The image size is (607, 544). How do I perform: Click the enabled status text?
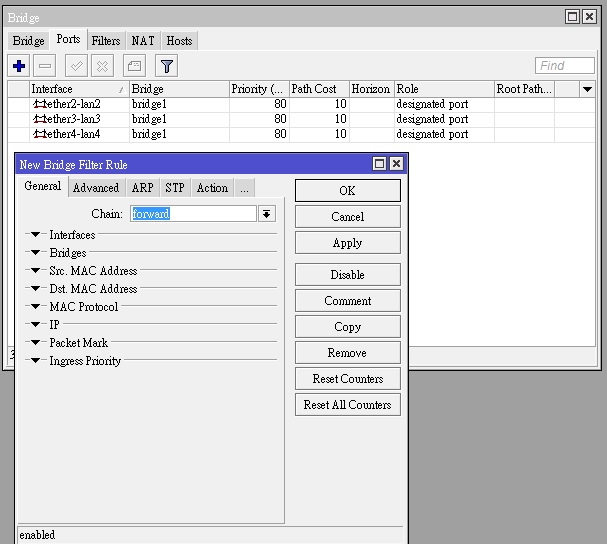pyautogui.click(x=37, y=535)
